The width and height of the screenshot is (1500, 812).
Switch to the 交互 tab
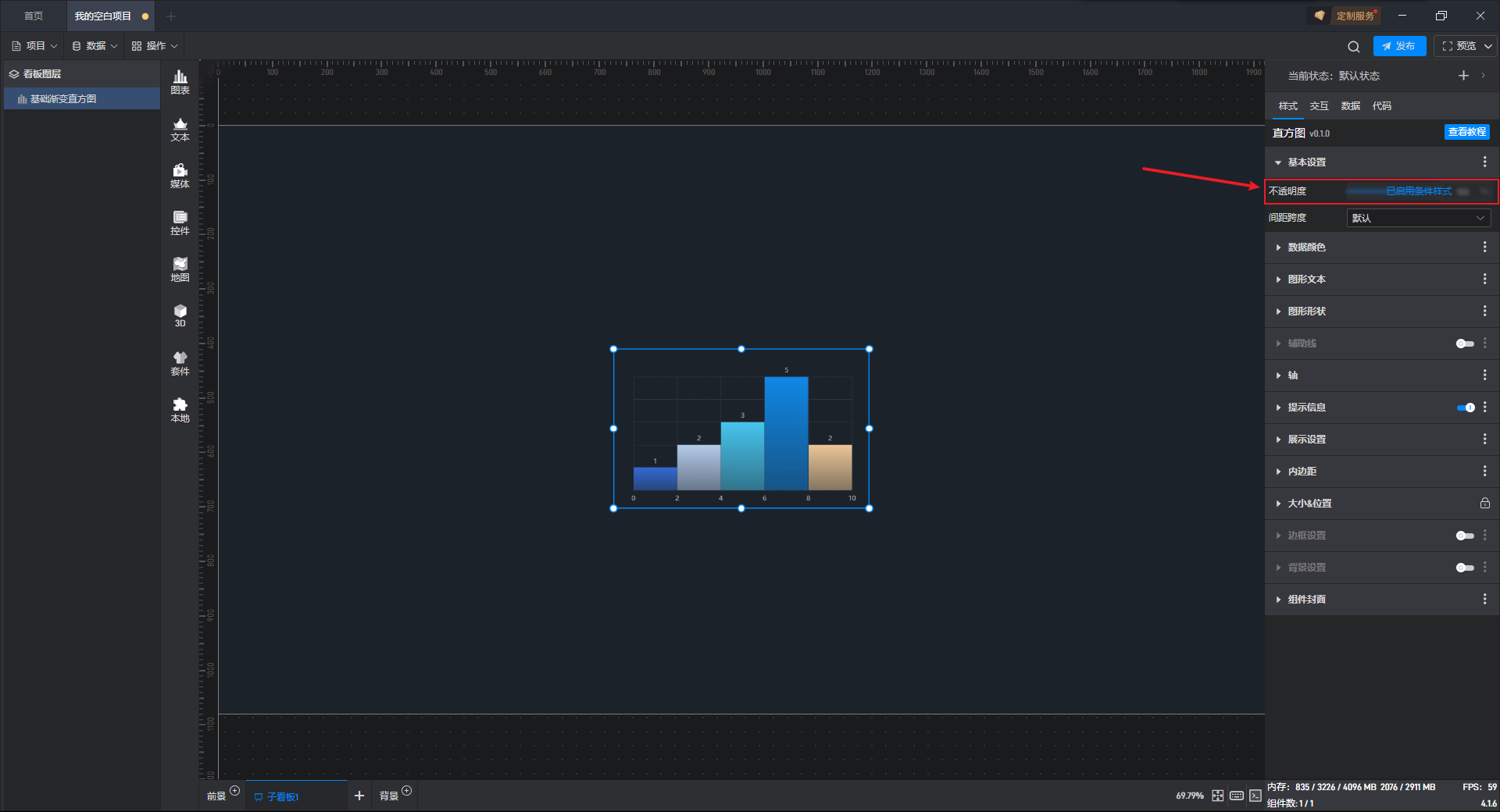(x=1319, y=106)
